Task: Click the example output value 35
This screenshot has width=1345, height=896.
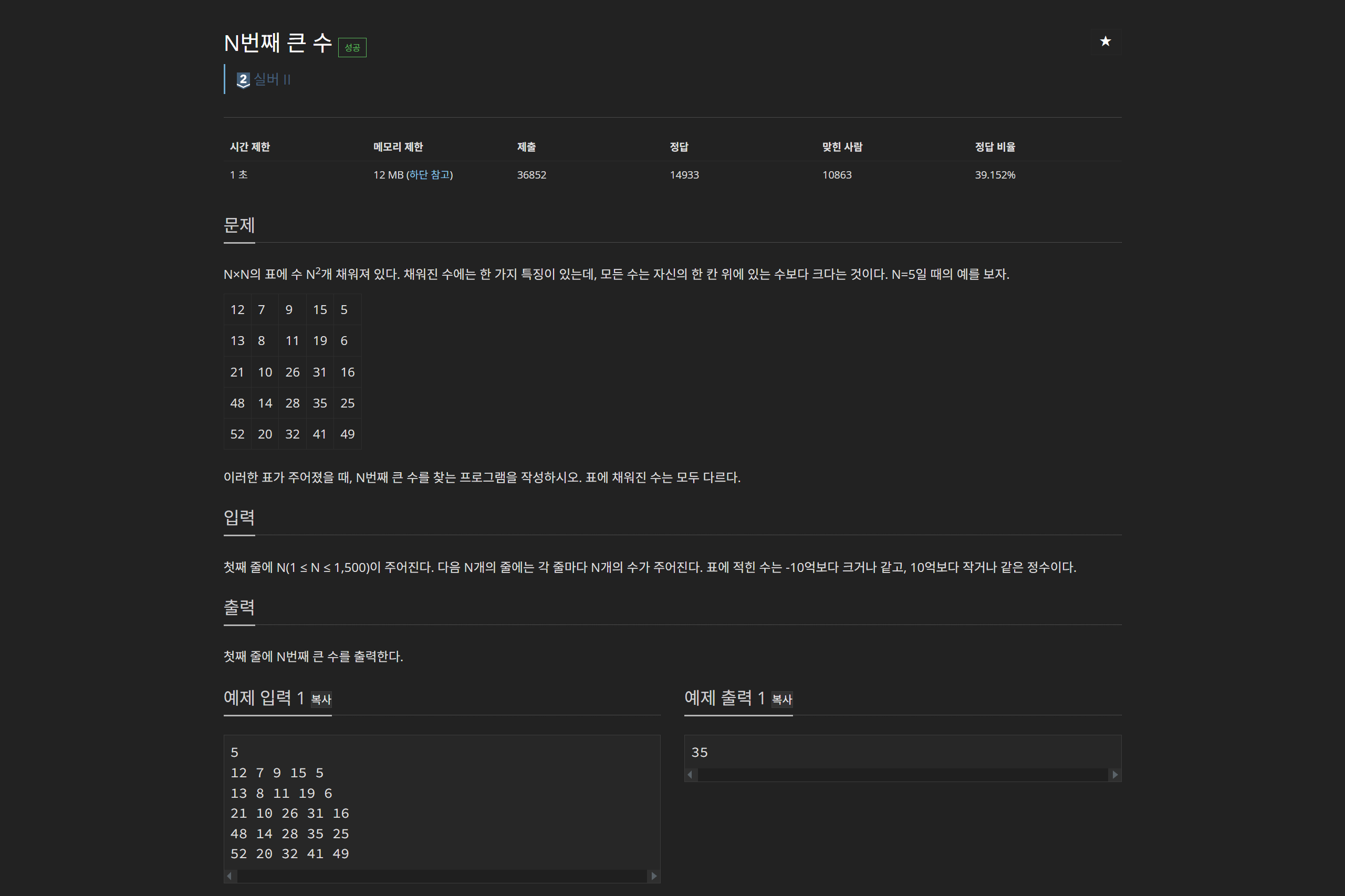Action: pos(700,752)
